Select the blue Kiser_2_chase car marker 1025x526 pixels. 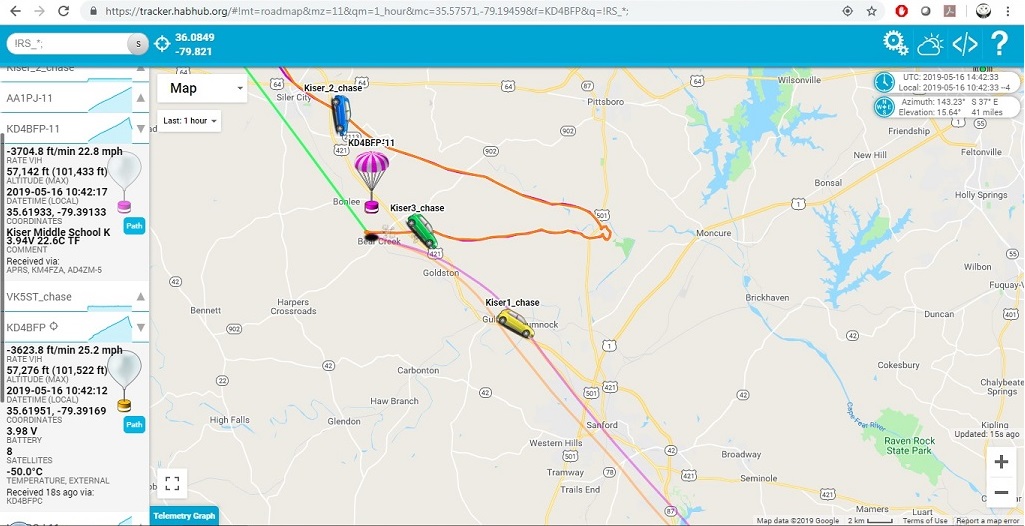point(341,114)
